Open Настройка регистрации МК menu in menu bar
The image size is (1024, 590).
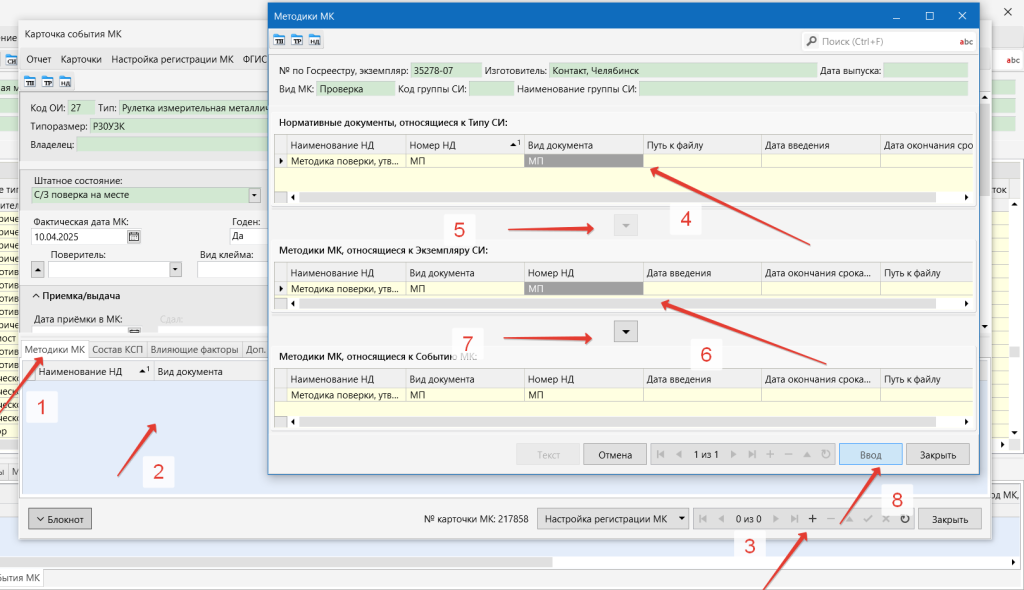tap(172, 59)
